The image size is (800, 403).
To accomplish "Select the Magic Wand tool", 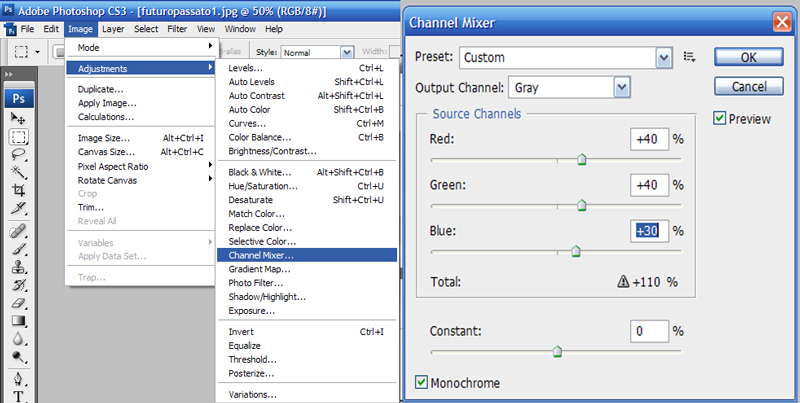I will click(x=18, y=172).
